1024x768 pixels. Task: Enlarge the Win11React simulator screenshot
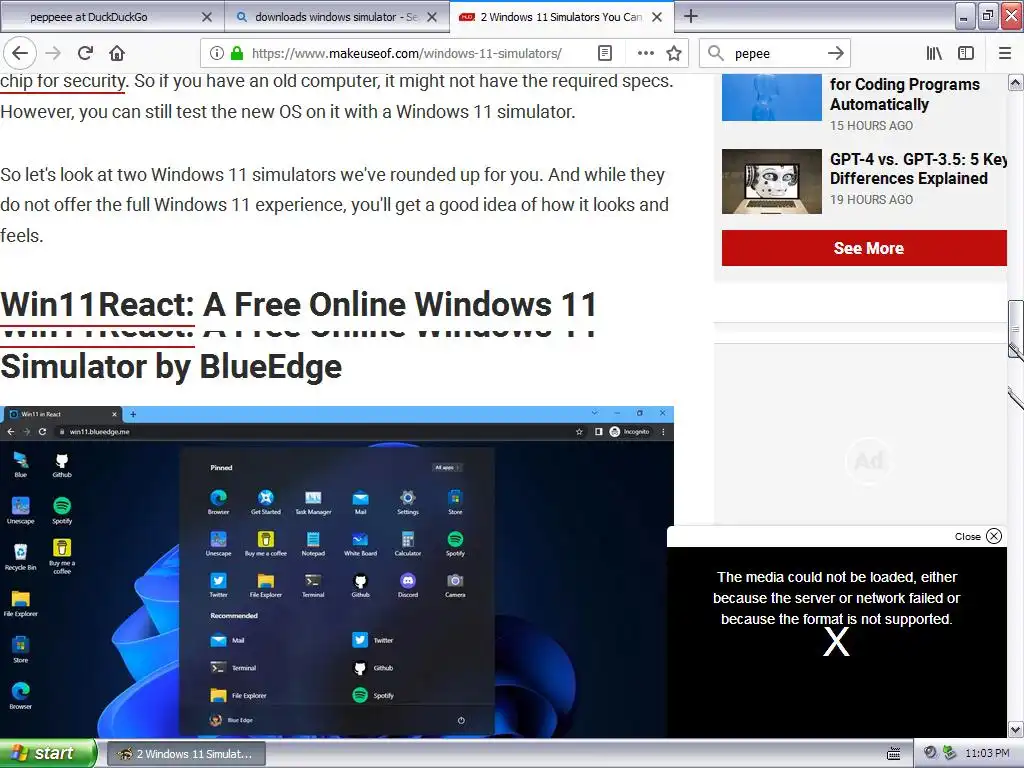(336, 571)
